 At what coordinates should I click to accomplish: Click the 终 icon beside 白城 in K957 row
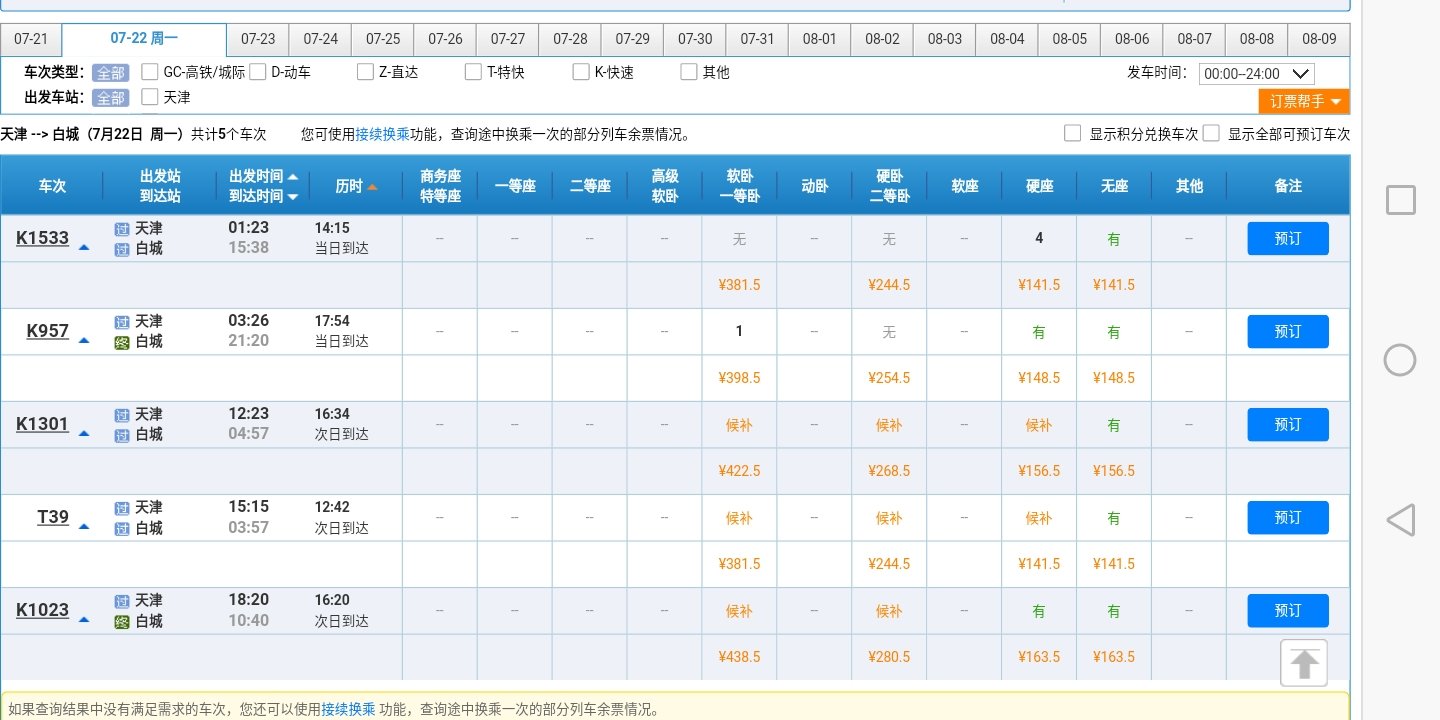[x=122, y=342]
